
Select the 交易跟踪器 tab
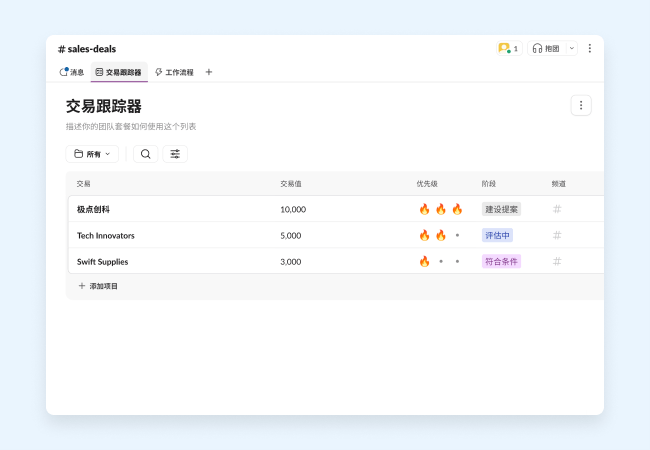(119, 72)
